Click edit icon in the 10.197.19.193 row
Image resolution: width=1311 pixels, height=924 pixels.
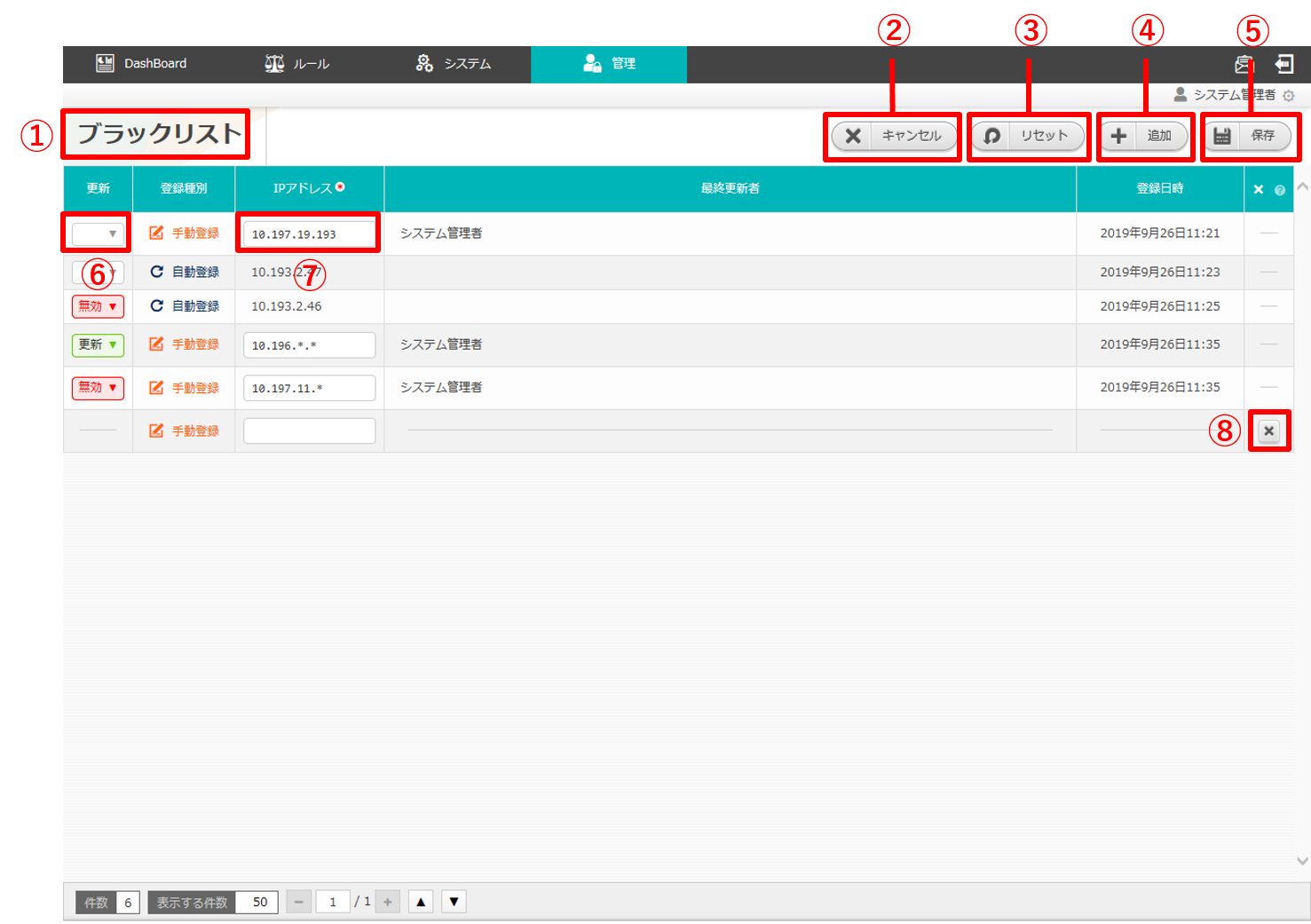(x=156, y=233)
